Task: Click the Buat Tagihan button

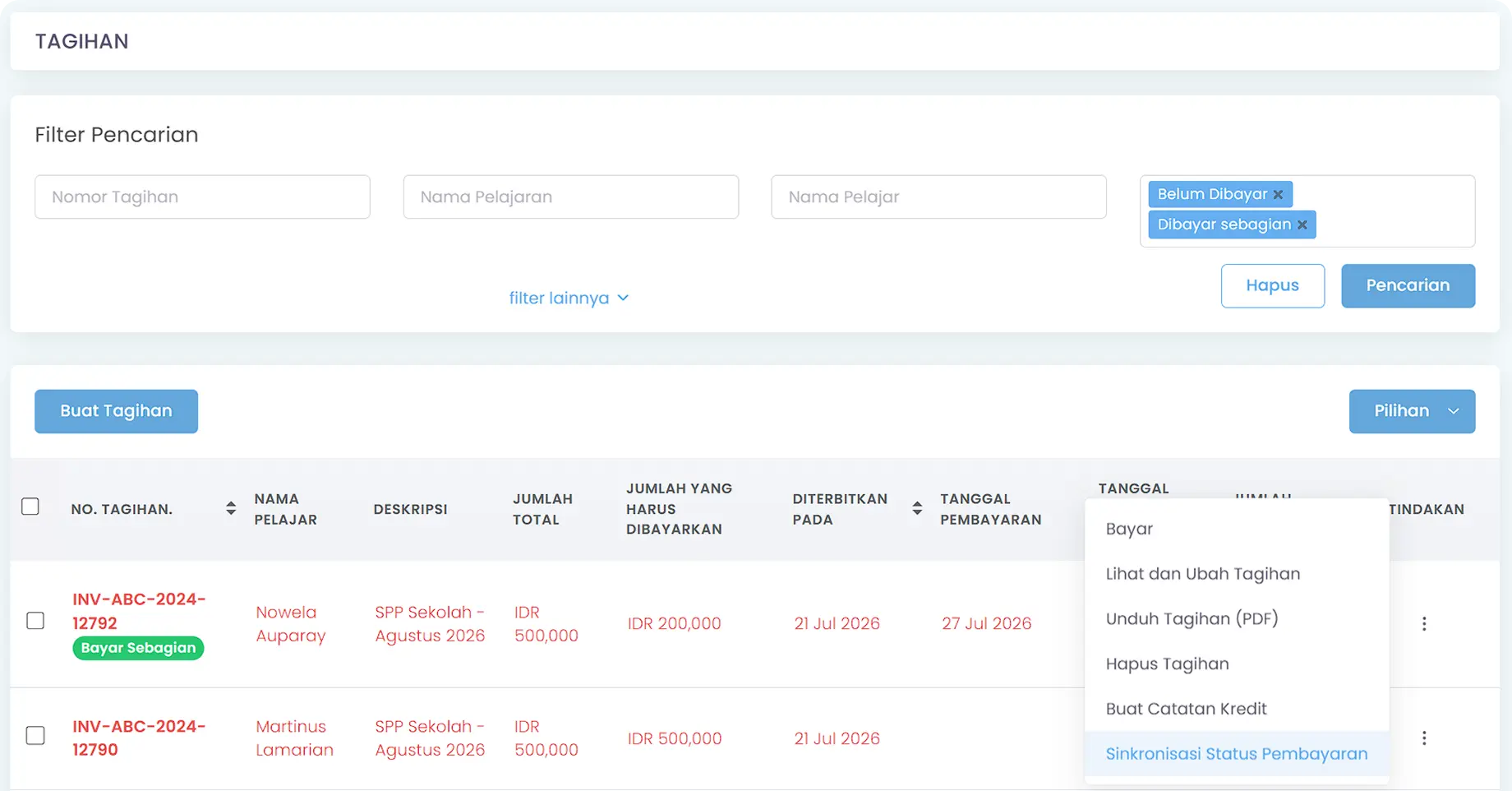Action: [116, 411]
